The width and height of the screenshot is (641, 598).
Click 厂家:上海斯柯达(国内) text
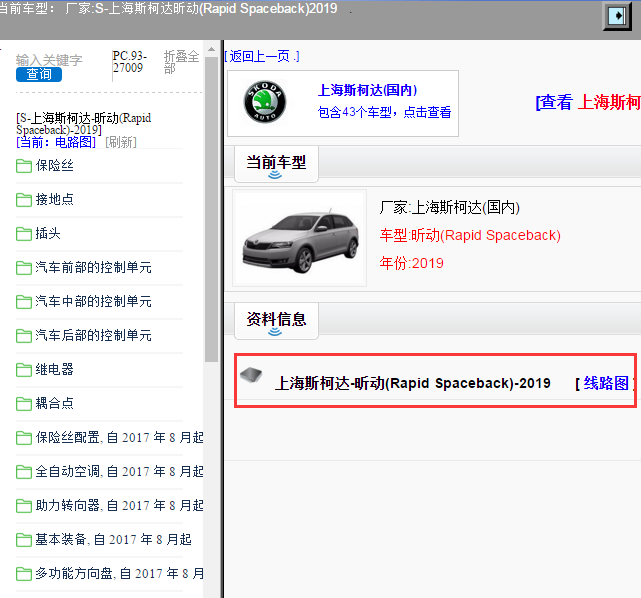(x=449, y=208)
